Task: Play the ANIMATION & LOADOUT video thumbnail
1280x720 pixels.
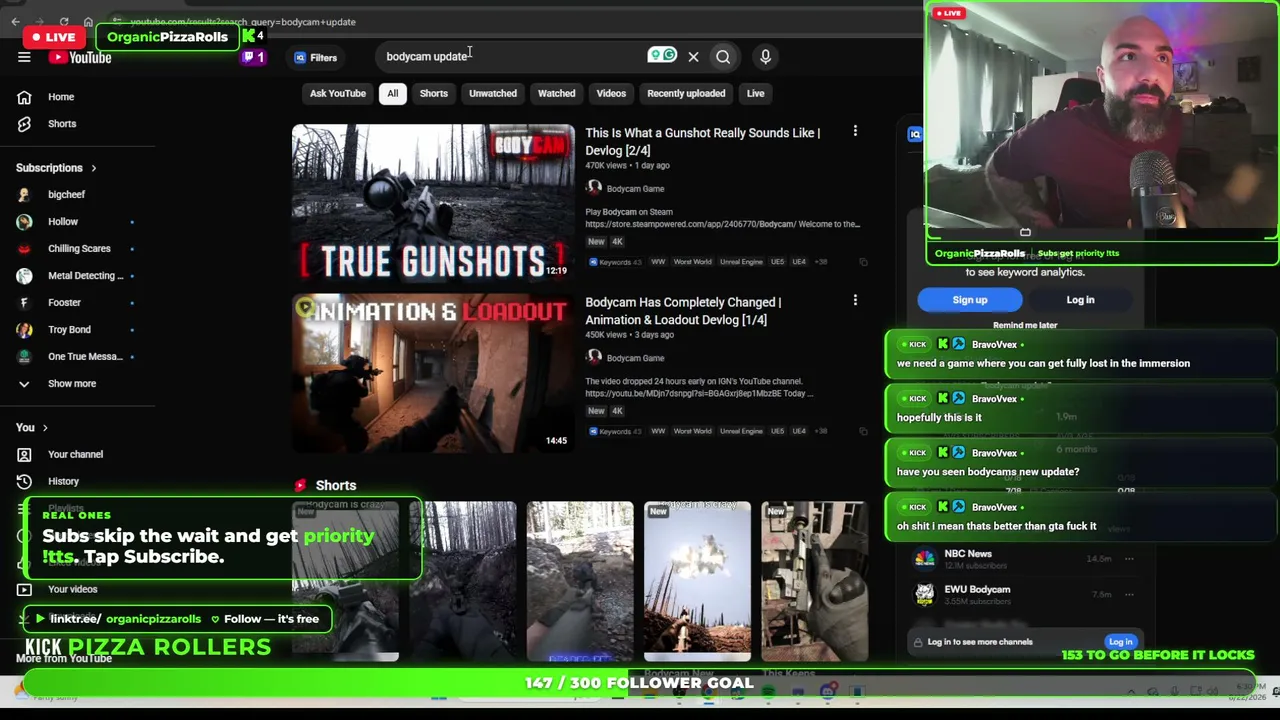Action: [433, 373]
